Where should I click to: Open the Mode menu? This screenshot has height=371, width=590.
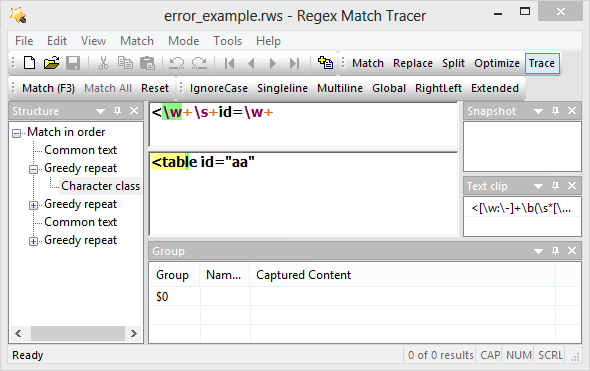(x=184, y=41)
